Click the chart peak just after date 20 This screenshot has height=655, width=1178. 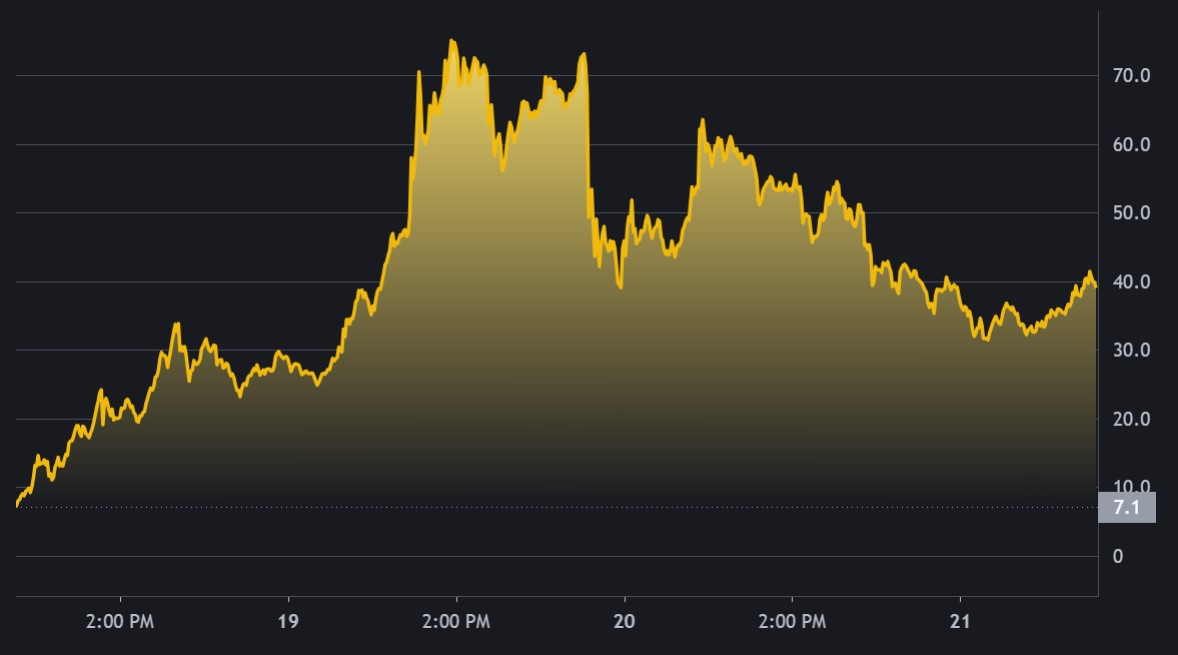[x=702, y=120]
